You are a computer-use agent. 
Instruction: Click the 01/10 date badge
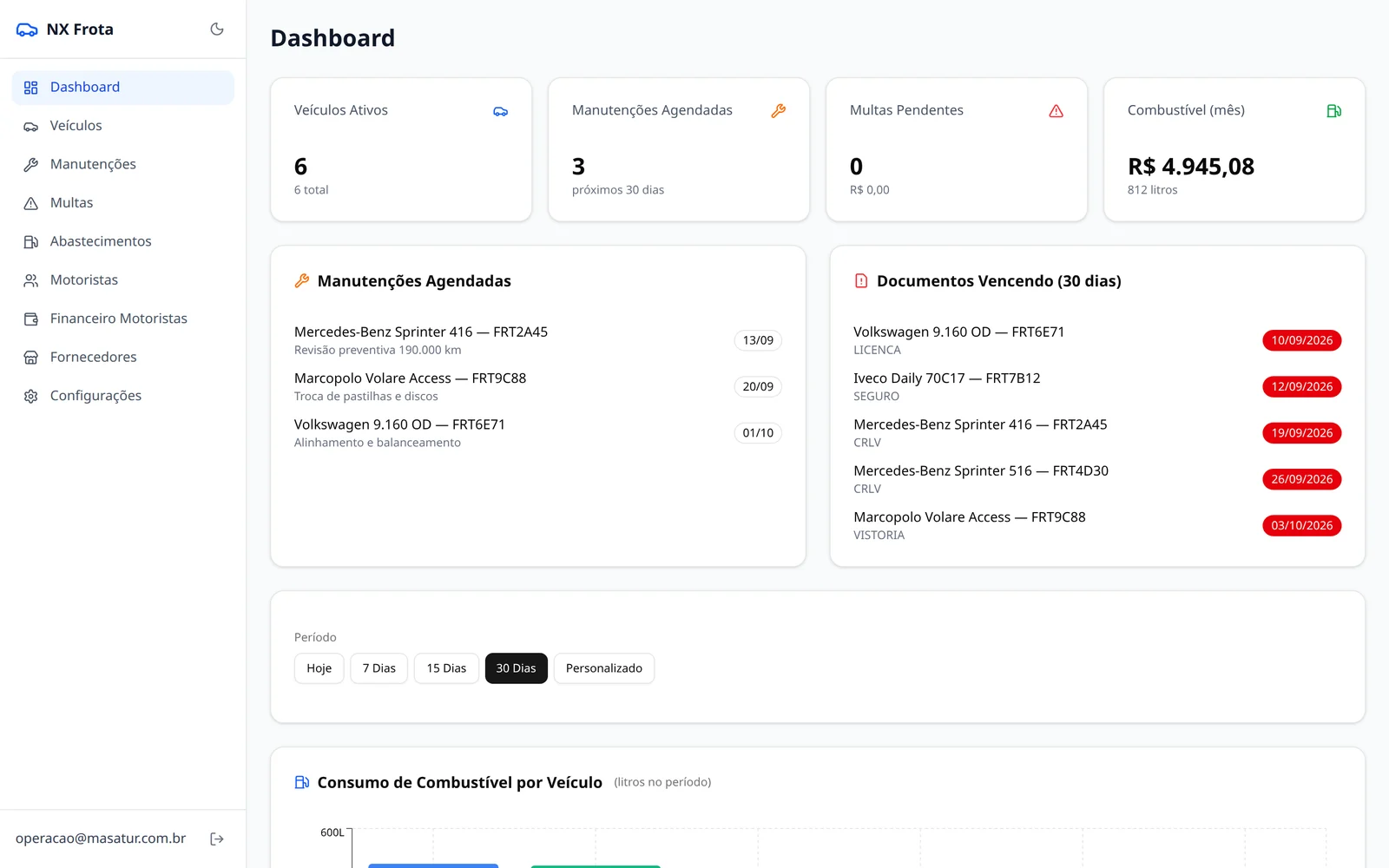(758, 433)
